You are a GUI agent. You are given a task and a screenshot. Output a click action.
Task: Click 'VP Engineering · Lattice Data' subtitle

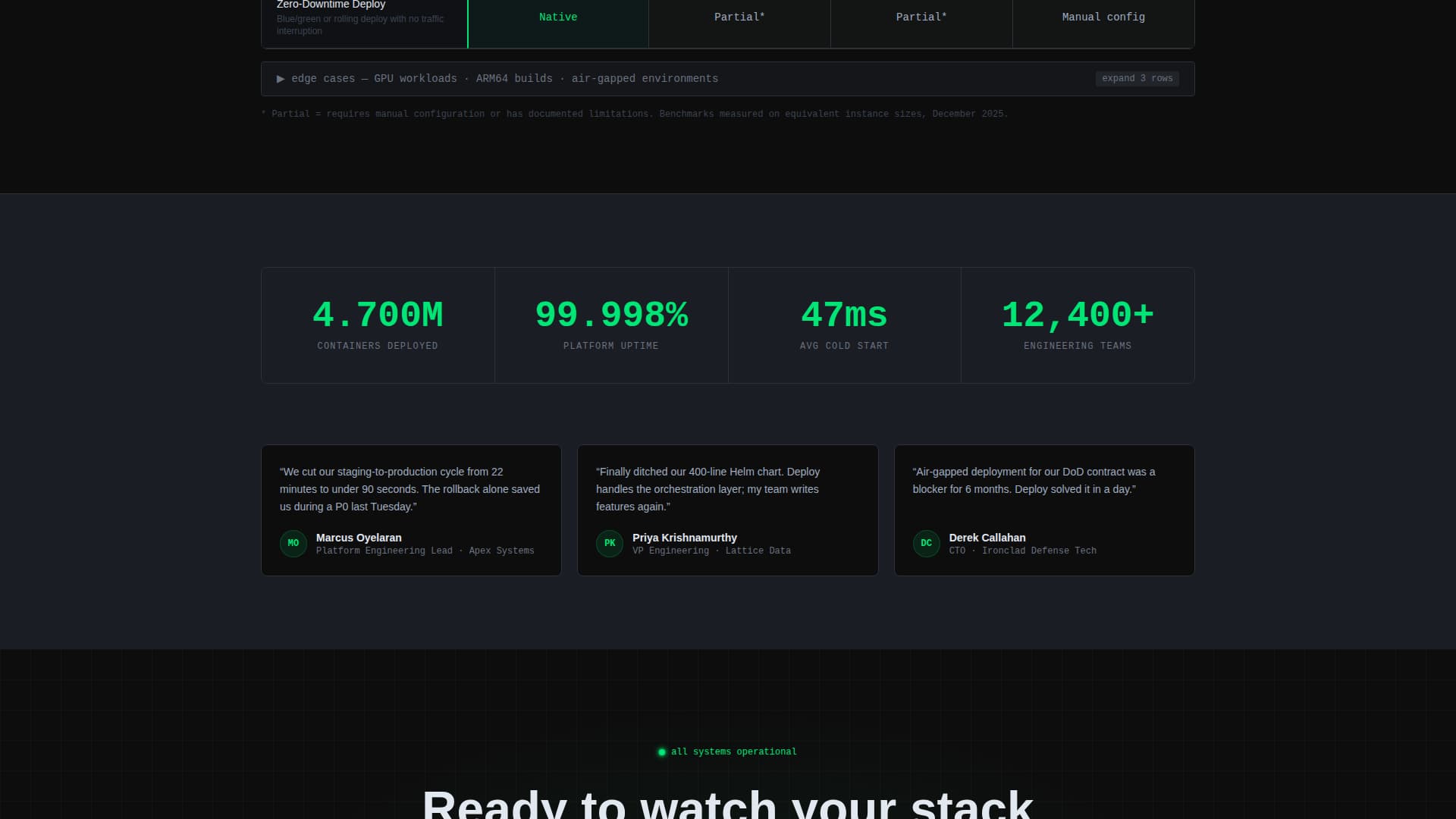pyautogui.click(x=711, y=551)
